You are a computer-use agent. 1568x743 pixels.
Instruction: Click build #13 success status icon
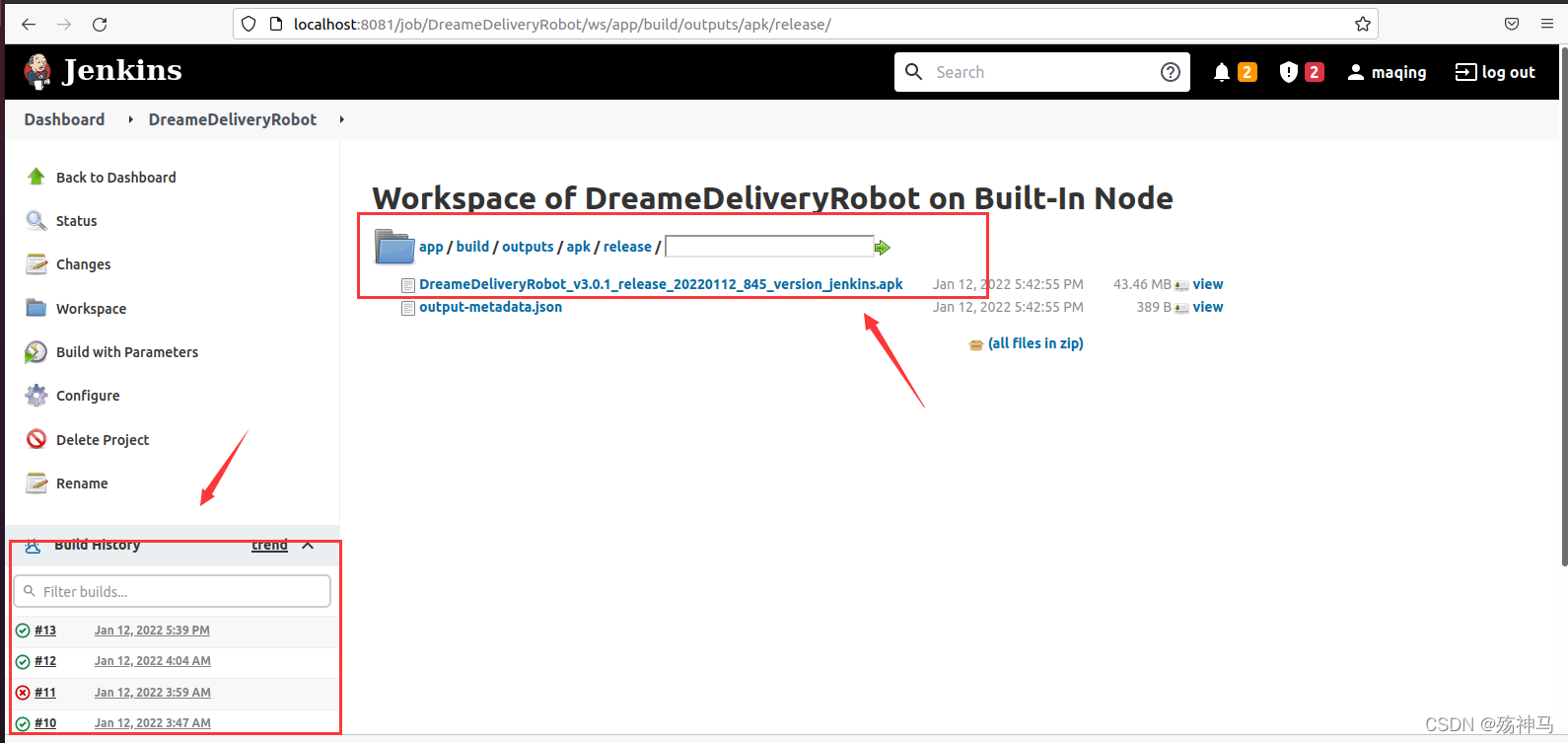23,631
